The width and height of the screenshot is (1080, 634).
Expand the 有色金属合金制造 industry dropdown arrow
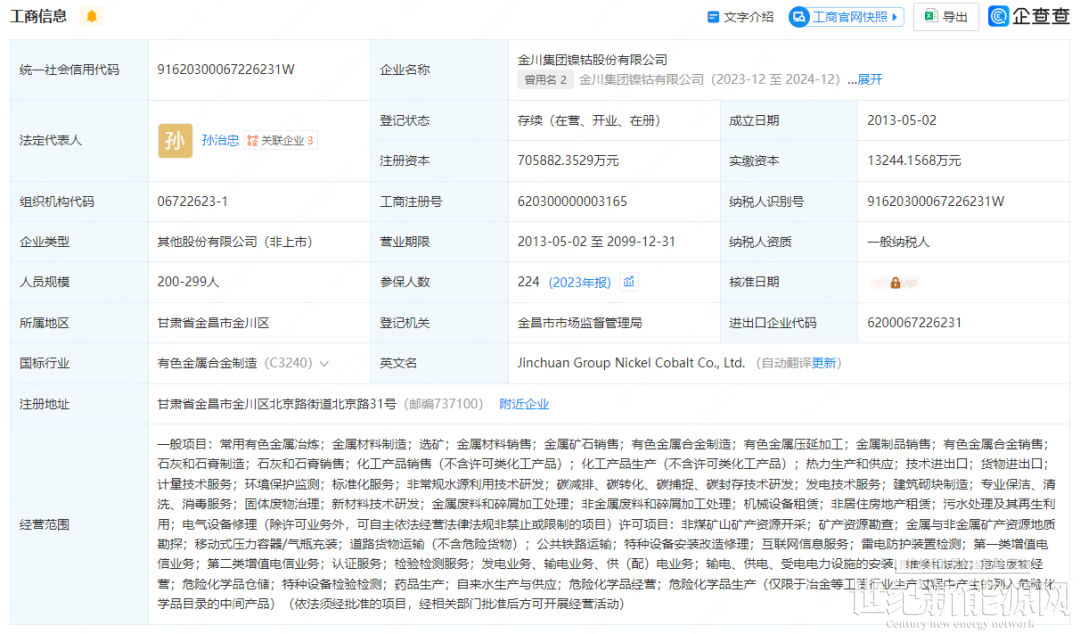pos(324,363)
